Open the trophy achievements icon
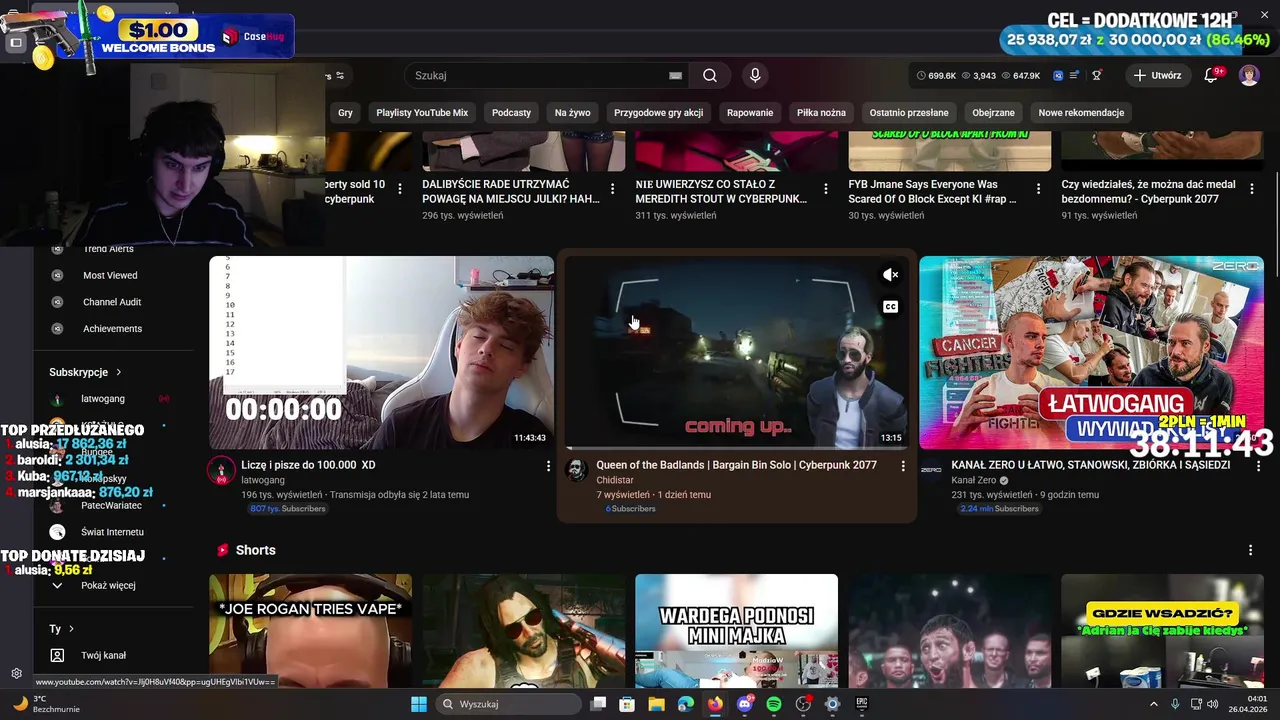This screenshot has height=720, width=1280. (x=1097, y=75)
